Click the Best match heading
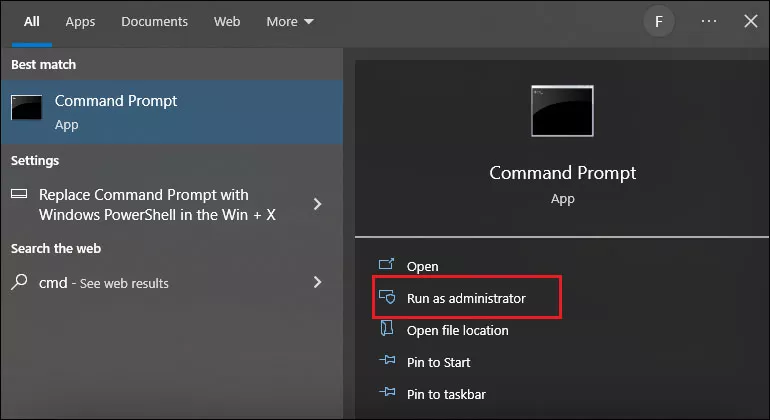 tap(44, 64)
